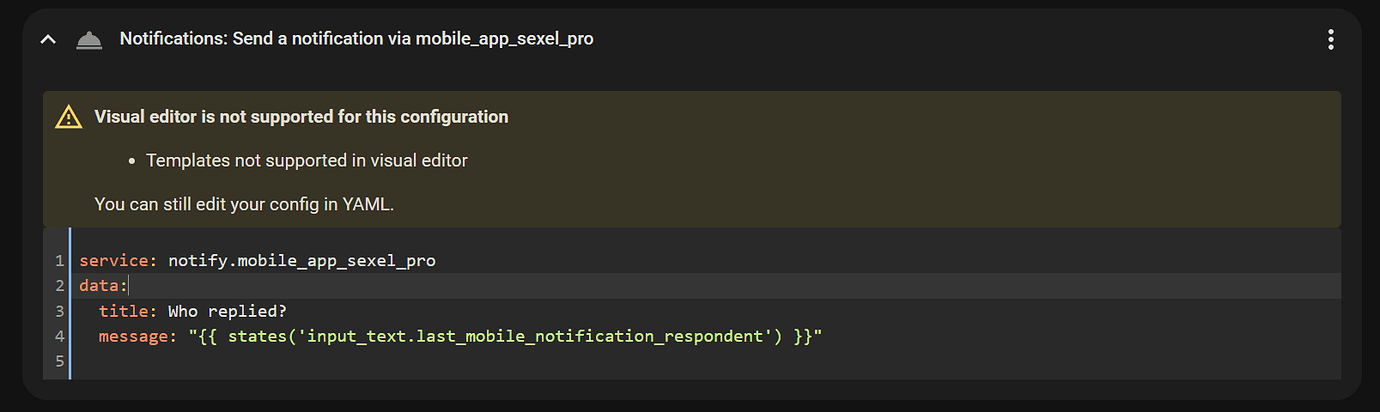Viewport: 1380px width, 412px height.
Task: Click line number 5 in editor gutter
Action: [x=60, y=360]
